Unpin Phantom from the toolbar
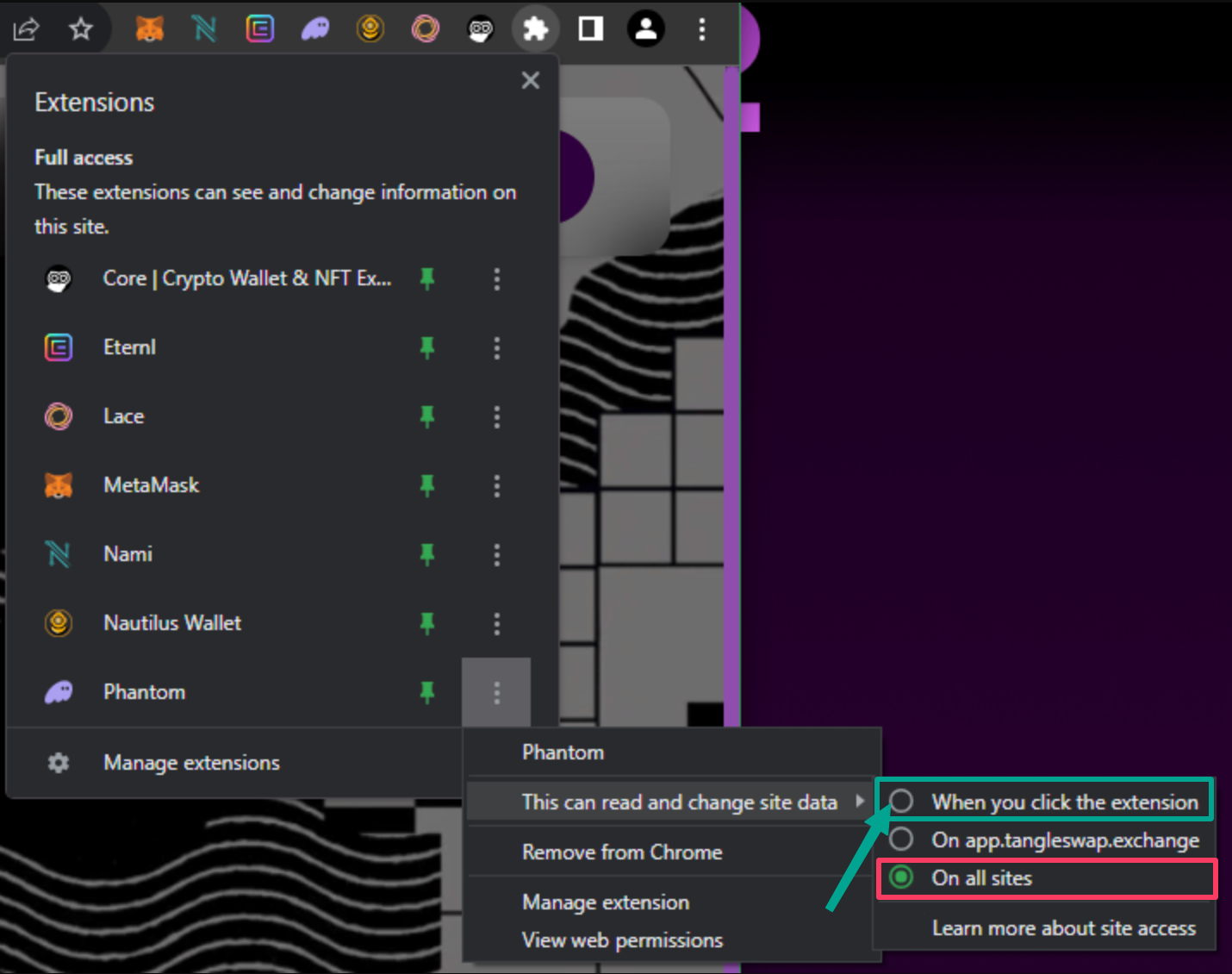Image resolution: width=1232 pixels, height=974 pixels. click(427, 692)
